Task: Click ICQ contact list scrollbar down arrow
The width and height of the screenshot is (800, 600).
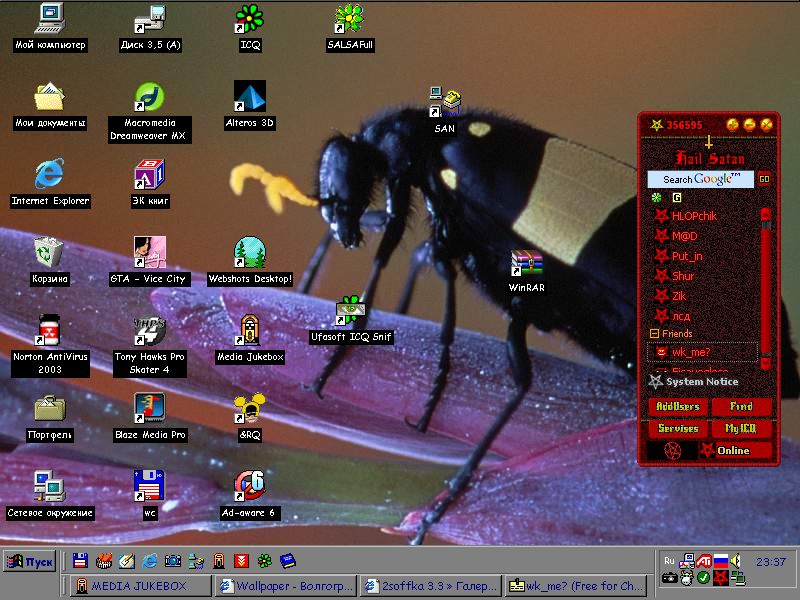Action: (765, 363)
